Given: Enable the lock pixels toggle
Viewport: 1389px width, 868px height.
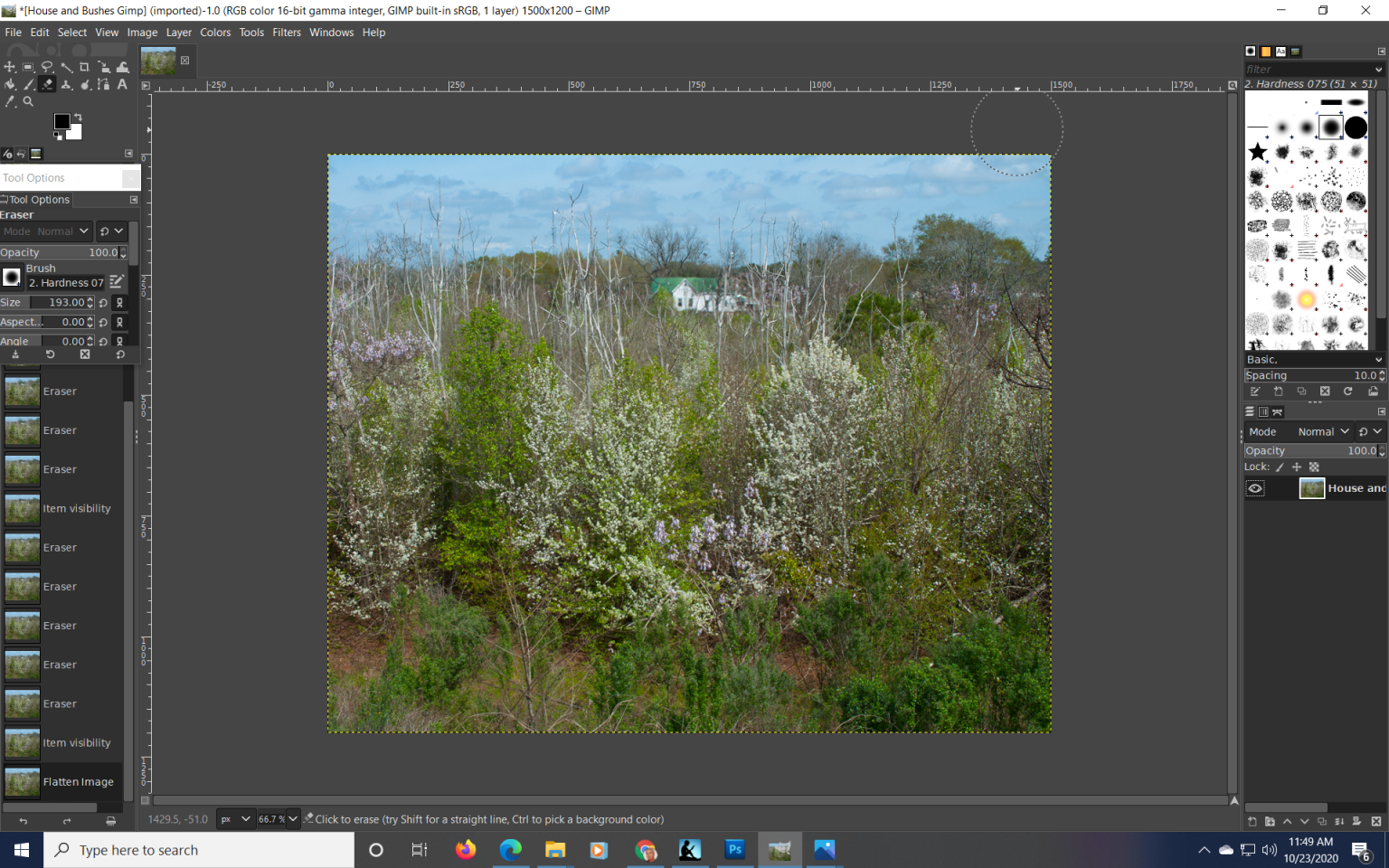Looking at the screenshot, I should (1280, 467).
